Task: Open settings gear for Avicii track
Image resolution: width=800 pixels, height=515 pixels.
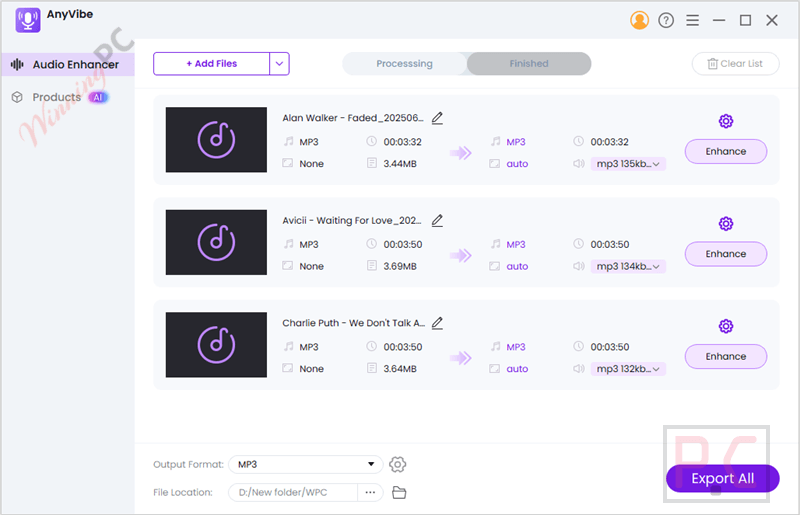Action: point(726,224)
